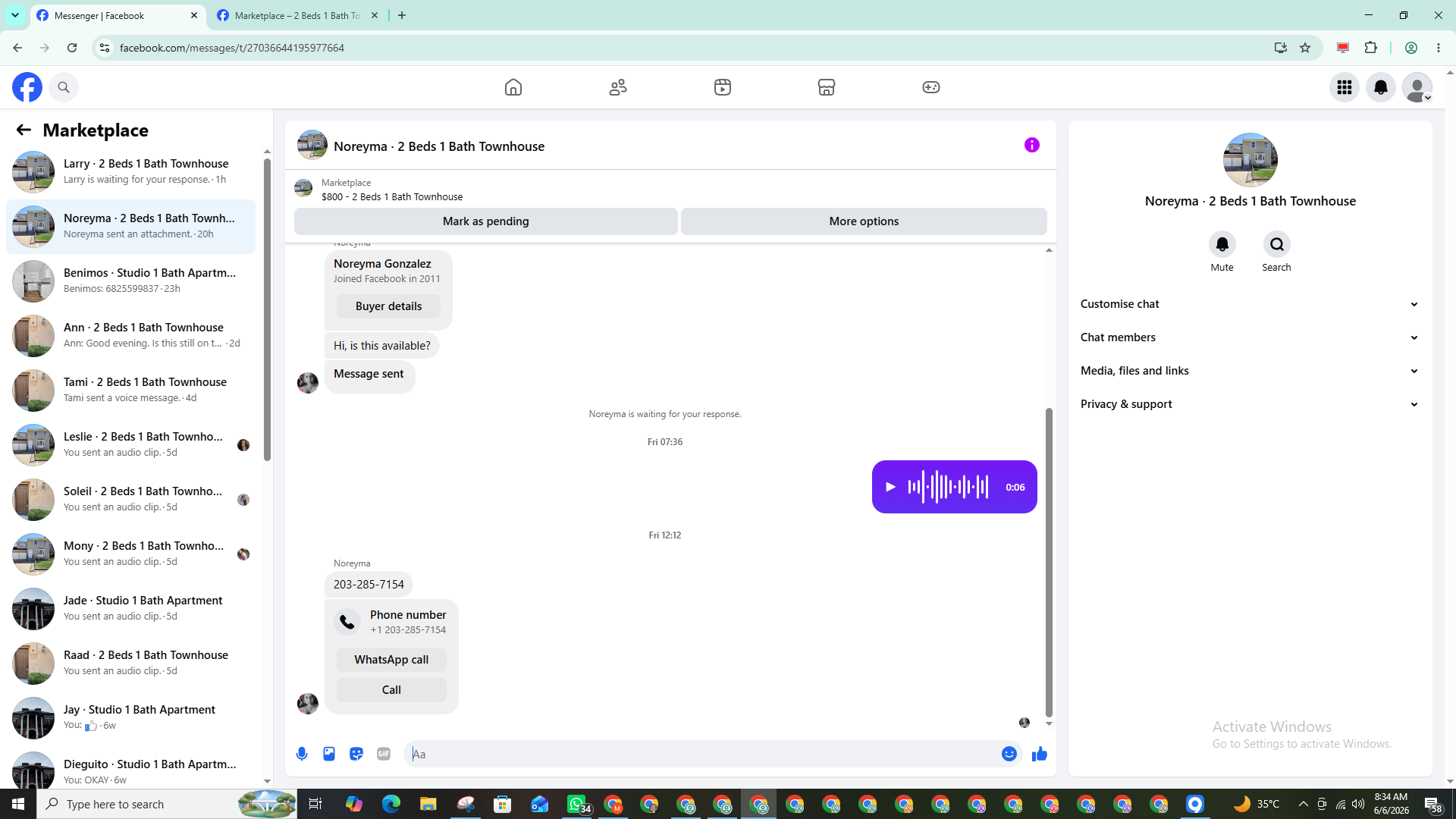This screenshot has width=1456, height=819.
Task: Open the account profile menu
Action: click(x=1417, y=87)
